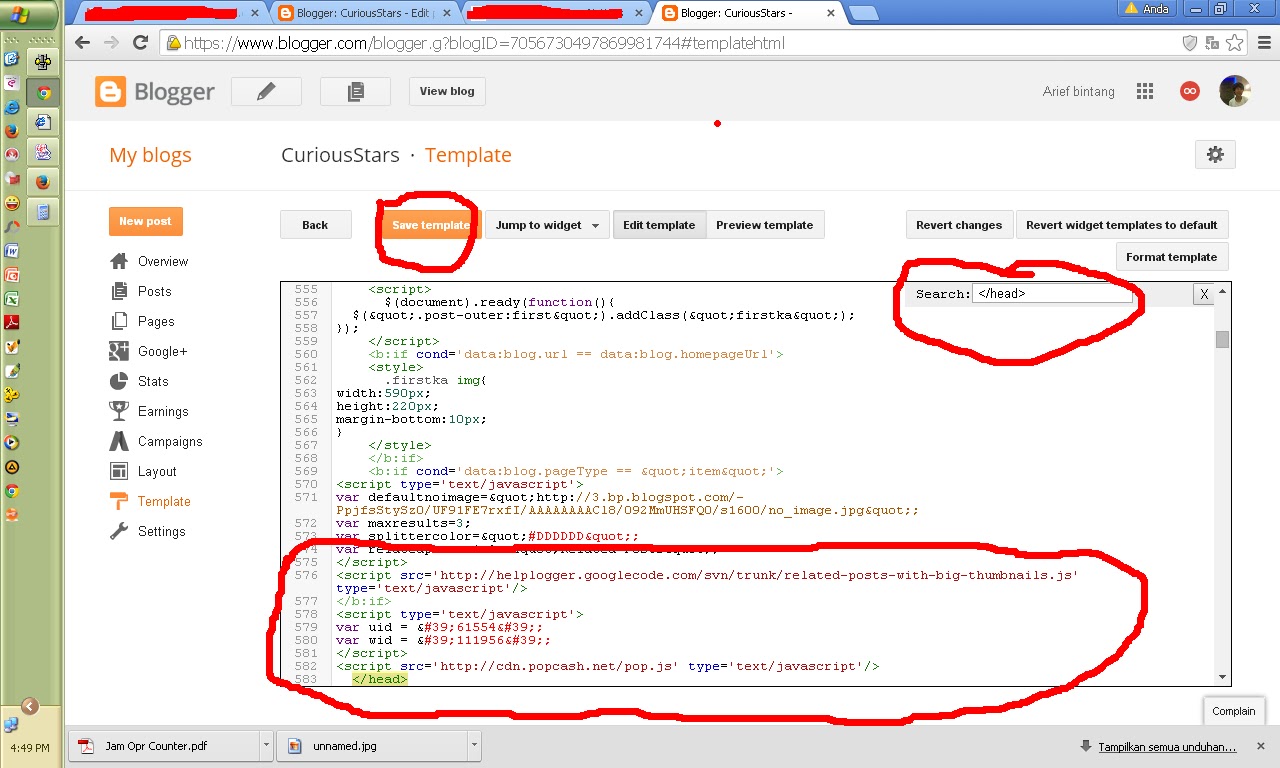Image resolution: width=1280 pixels, height=768 pixels.
Task: Expand the Jam Opr Counter.pdf download menu
Action: [266, 746]
